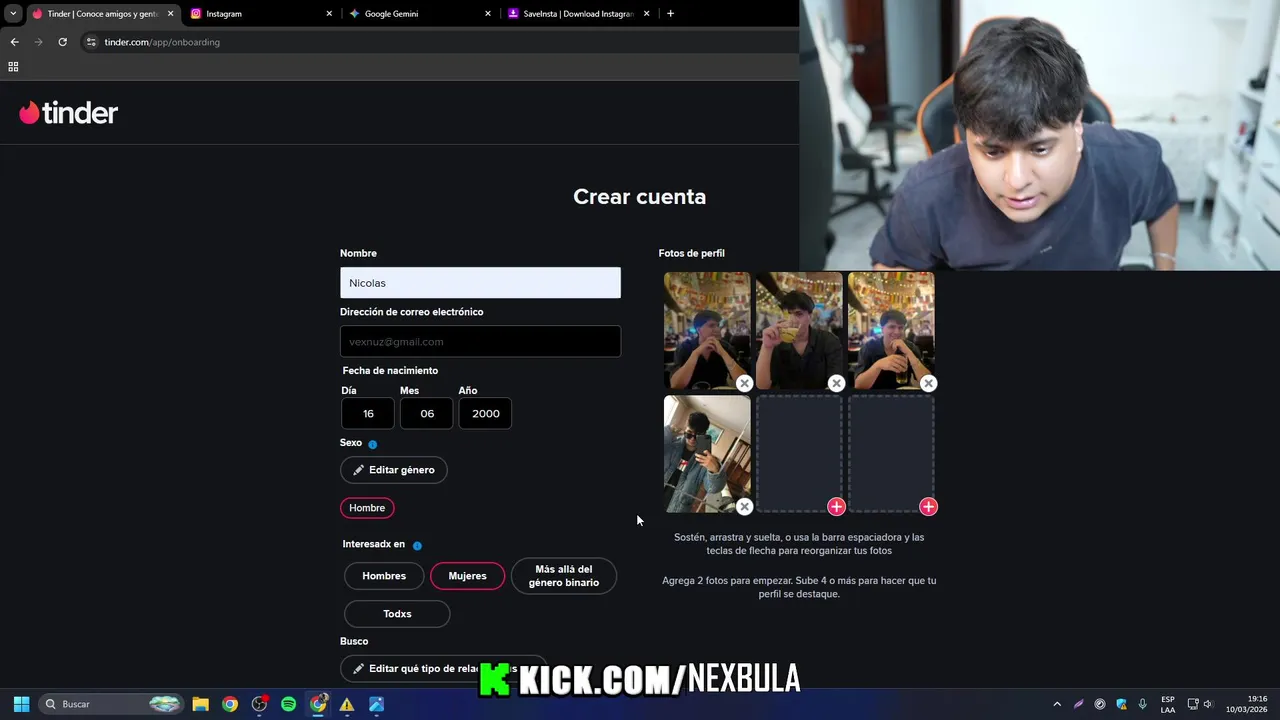
Task: Open Windows Security tray icon
Action: pyautogui.click(x=1121, y=704)
